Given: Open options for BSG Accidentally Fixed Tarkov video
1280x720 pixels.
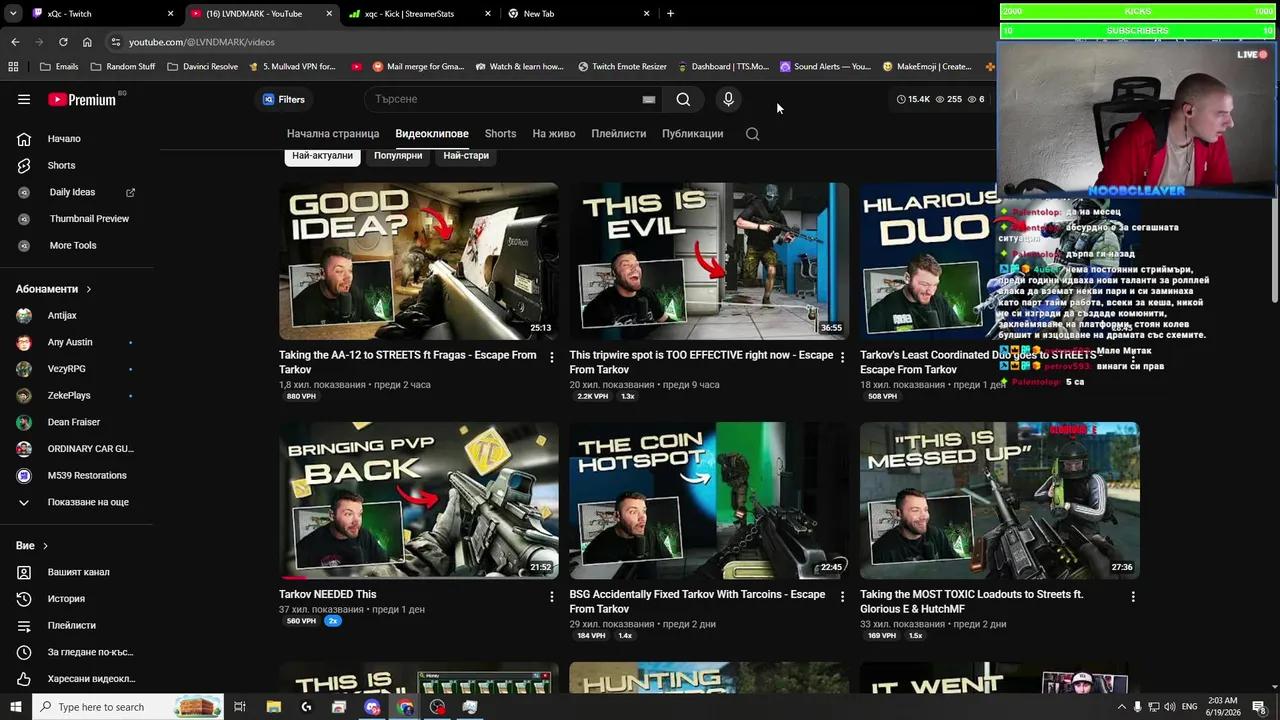Looking at the screenshot, I should (842, 597).
